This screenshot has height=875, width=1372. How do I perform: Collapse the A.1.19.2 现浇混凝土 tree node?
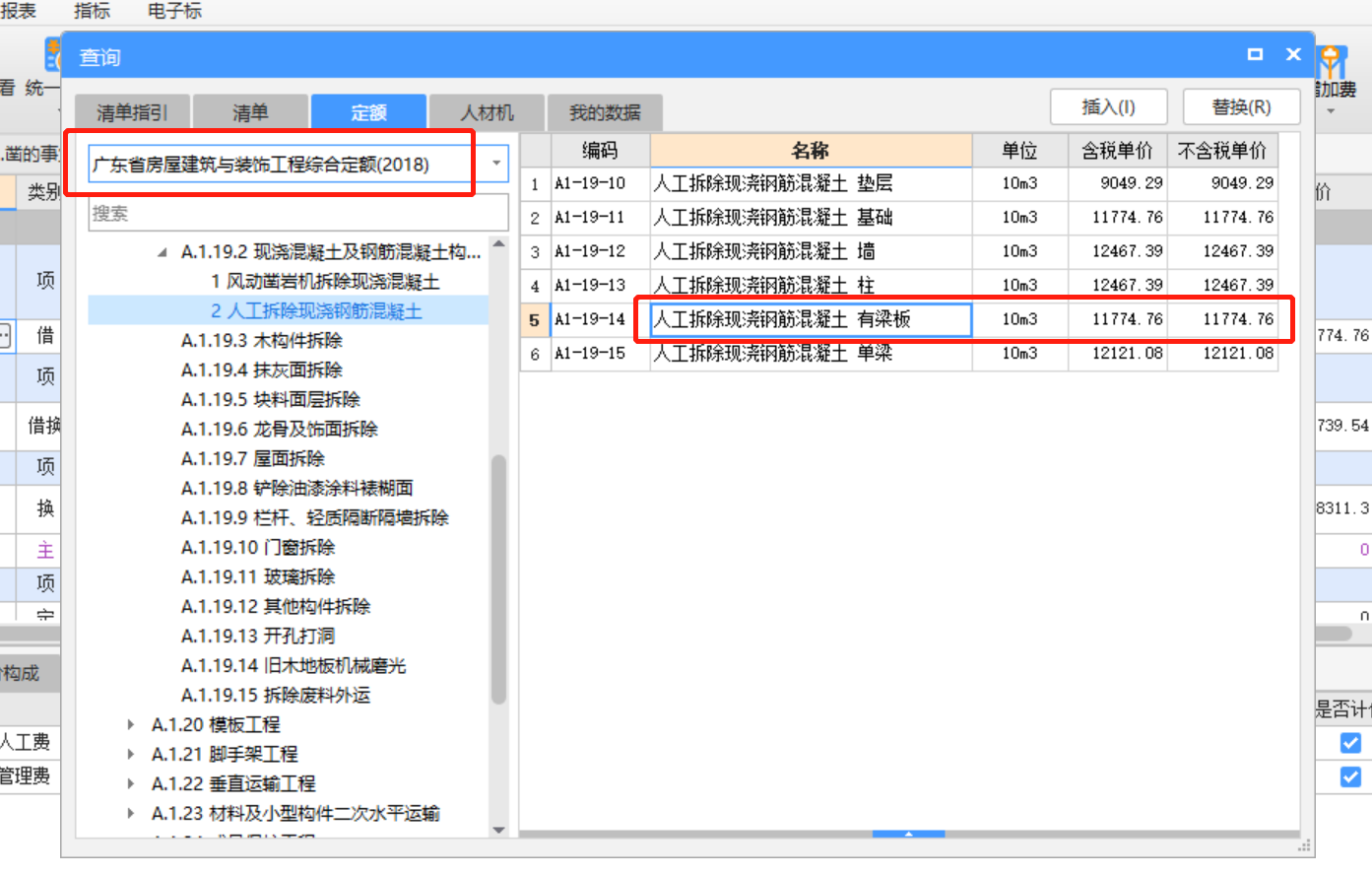coord(163,252)
